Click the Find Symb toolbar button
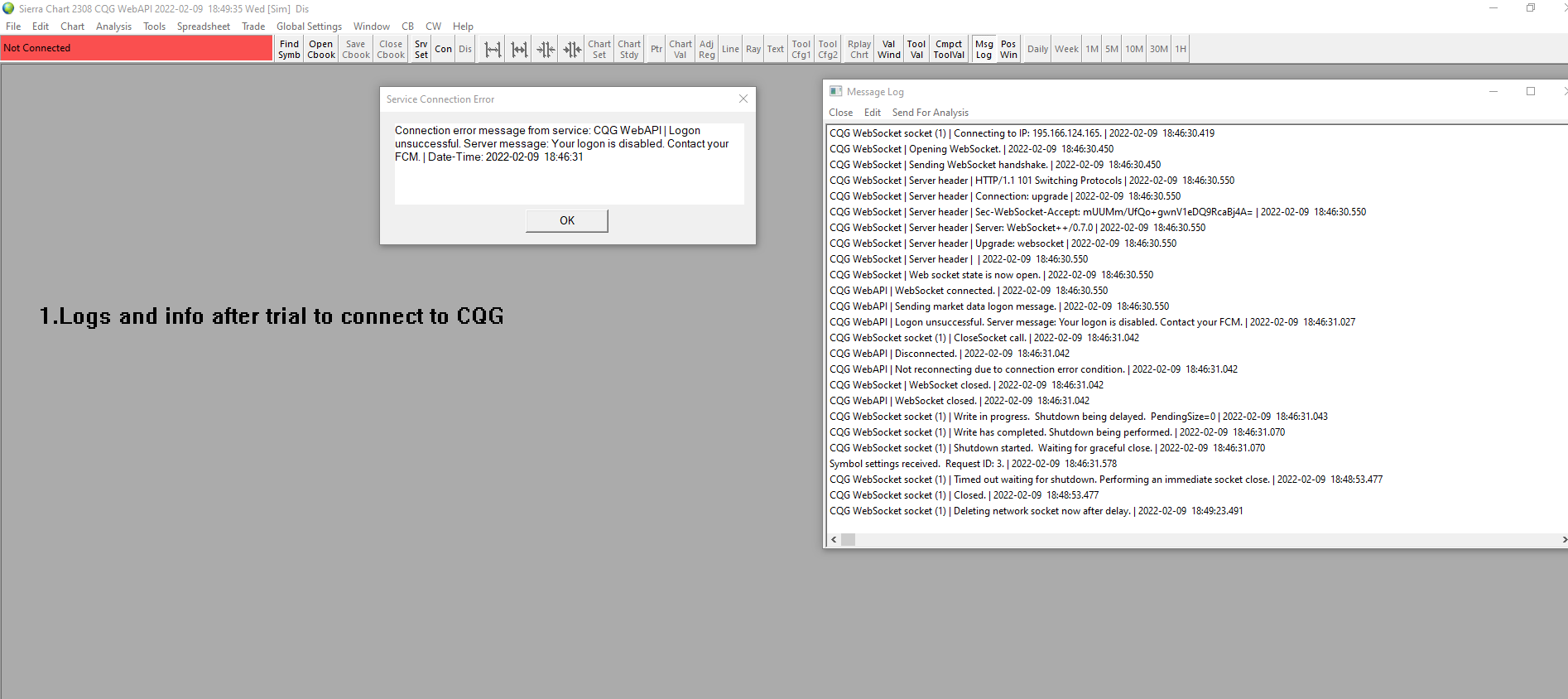Screen dimensions: 1568x699 (x=289, y=49)
